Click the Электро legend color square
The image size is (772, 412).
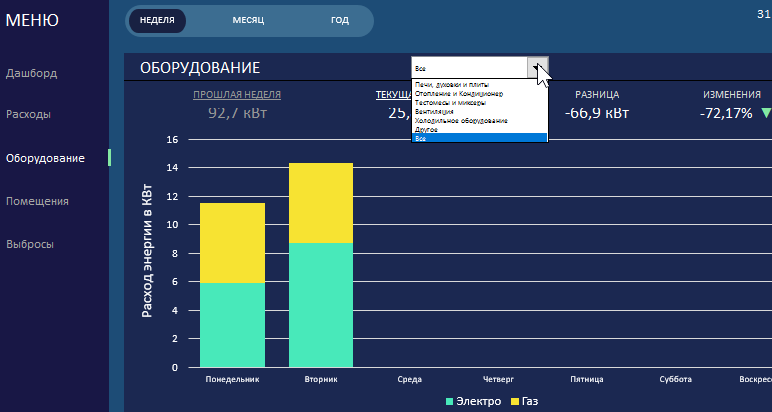coord(449,402)
